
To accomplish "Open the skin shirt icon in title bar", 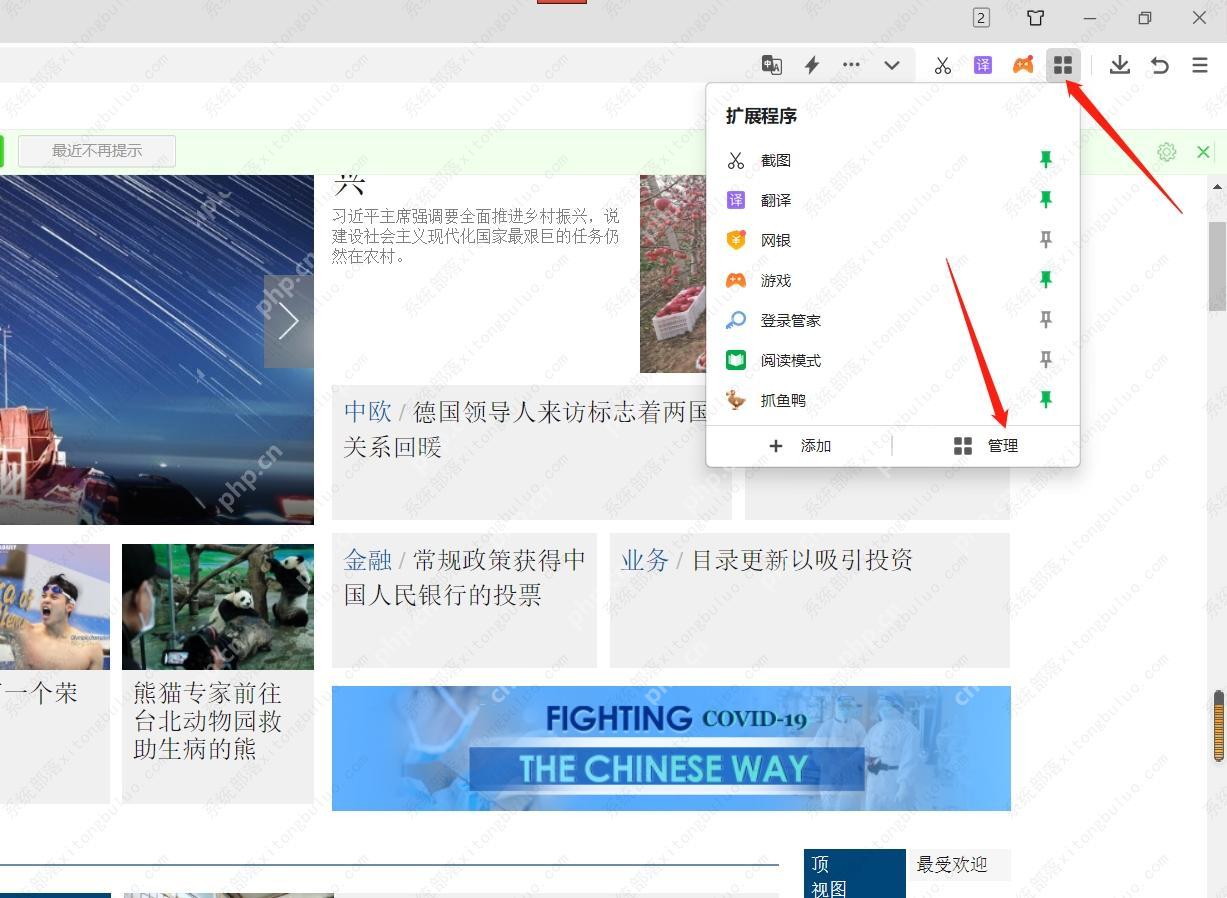I will click(1035, 18).
